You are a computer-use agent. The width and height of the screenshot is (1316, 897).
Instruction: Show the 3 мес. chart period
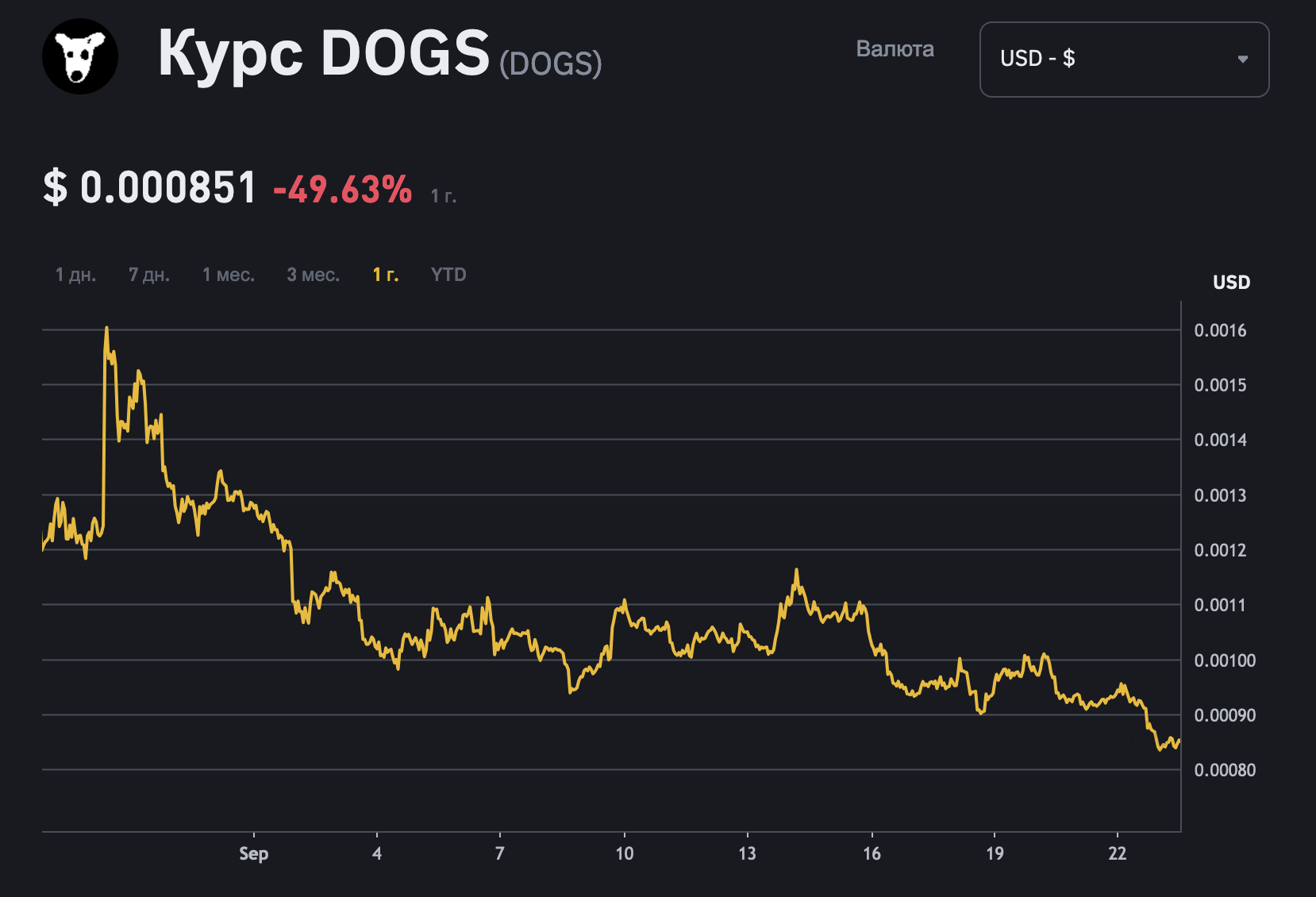313,275
